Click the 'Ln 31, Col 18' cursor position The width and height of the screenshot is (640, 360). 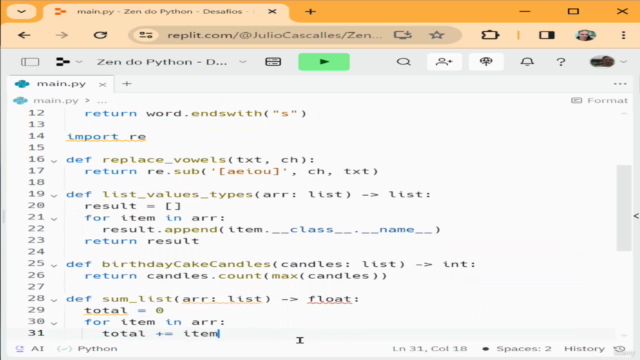(x=429, y=349)
